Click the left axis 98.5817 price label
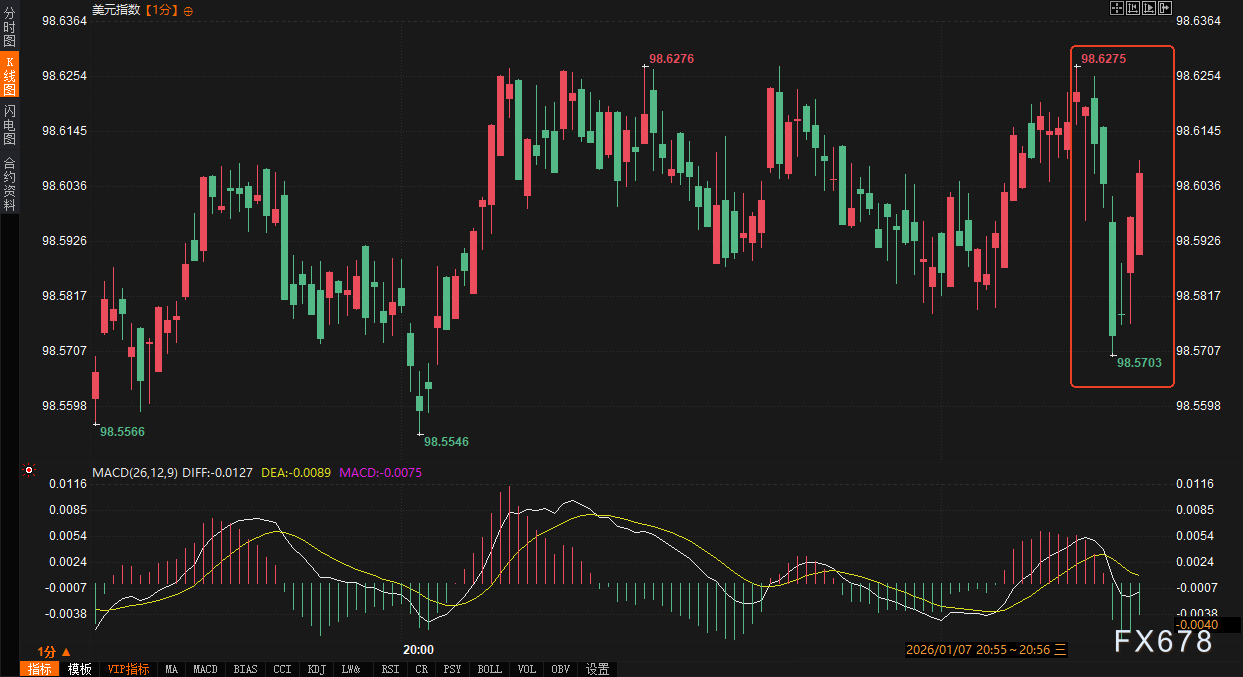 tap(66, 296)
